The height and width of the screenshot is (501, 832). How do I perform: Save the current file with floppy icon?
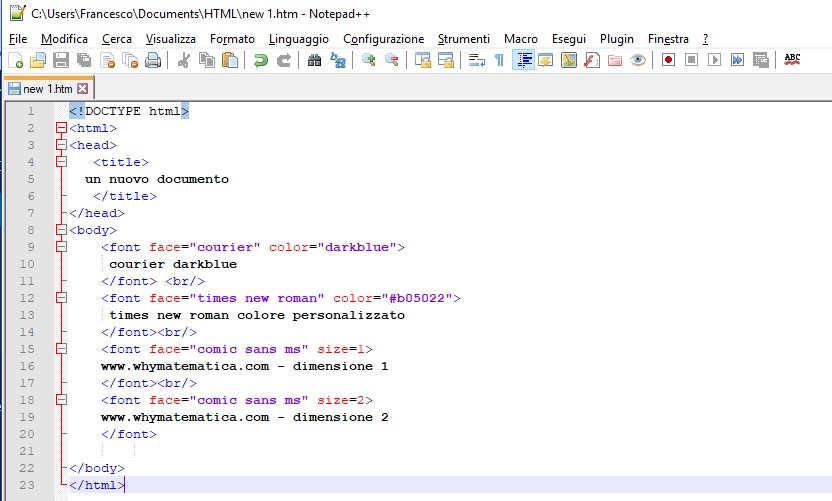[x=61, y=60]
